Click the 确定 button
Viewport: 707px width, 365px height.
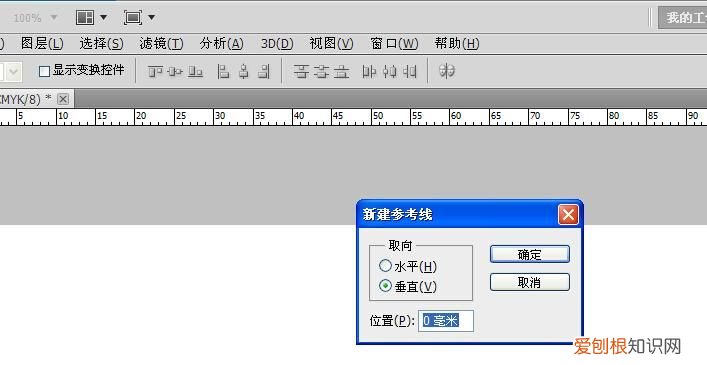click(x=530, y=254)
